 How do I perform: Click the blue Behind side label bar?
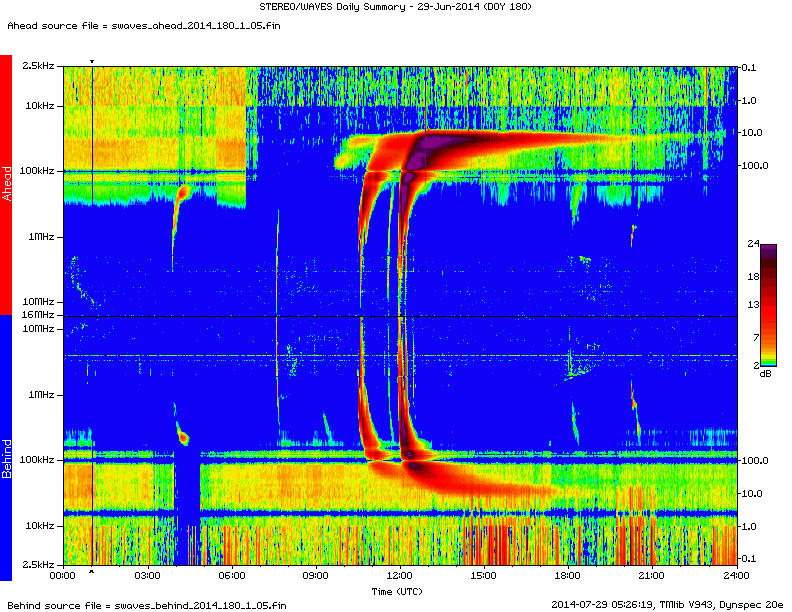click(x=6, y=448)
